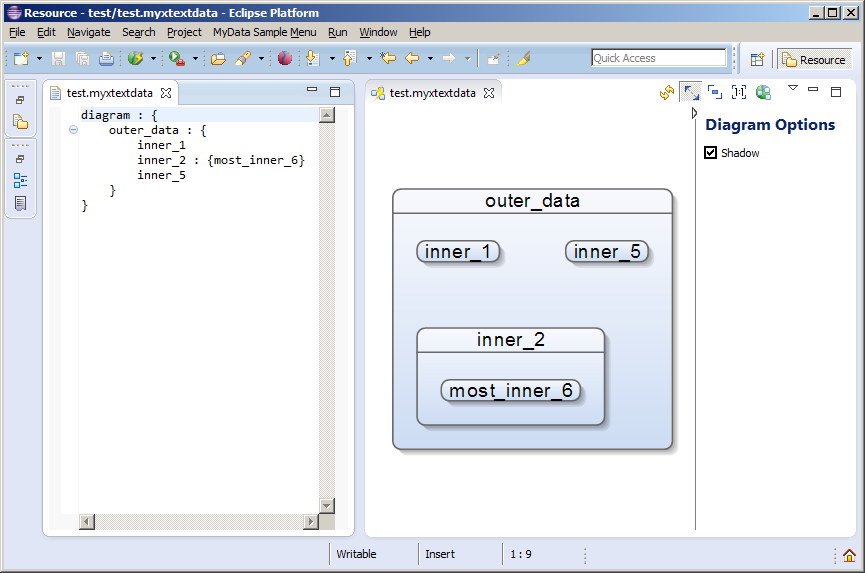Select the most_inner_6 diagram node
Image resolution: width=865 pixels, height=573 pixels.
tap(511, 391)
